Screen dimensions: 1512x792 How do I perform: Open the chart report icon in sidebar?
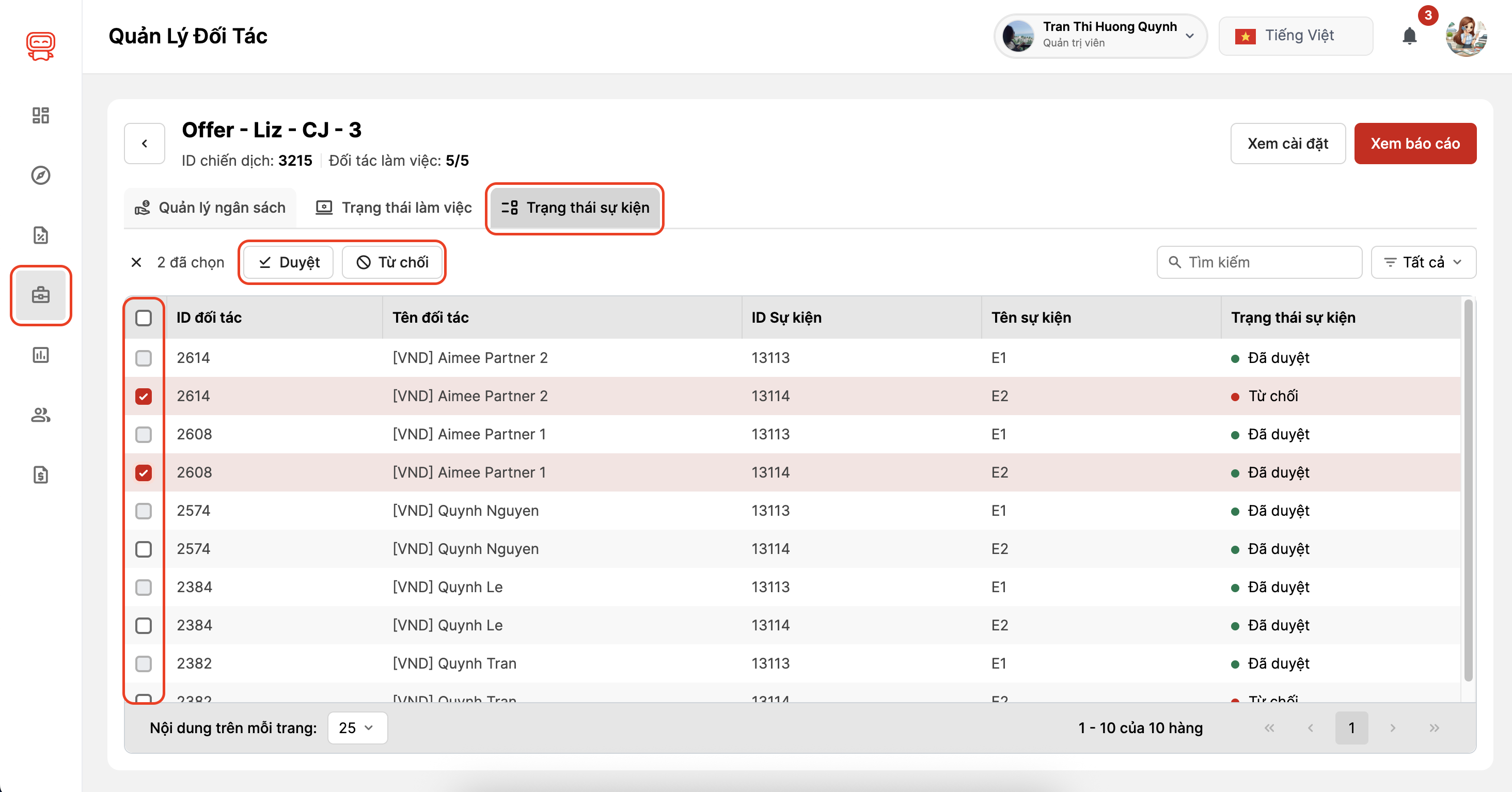tap(40, 355)
